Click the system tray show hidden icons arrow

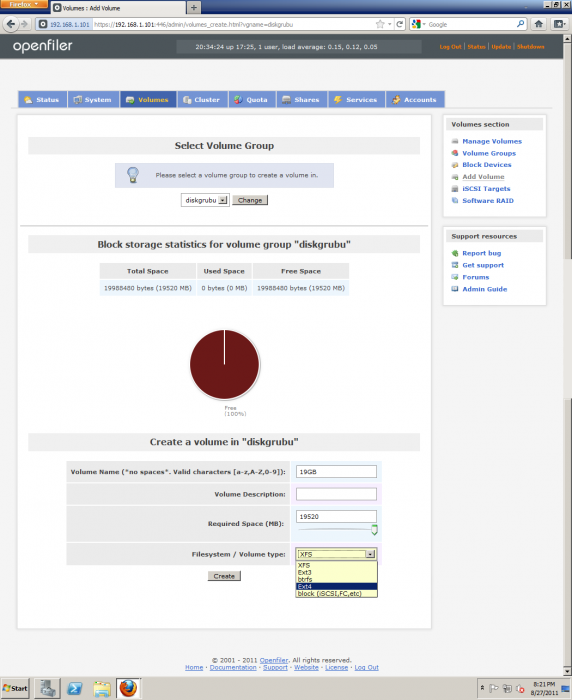pos(482,688)
